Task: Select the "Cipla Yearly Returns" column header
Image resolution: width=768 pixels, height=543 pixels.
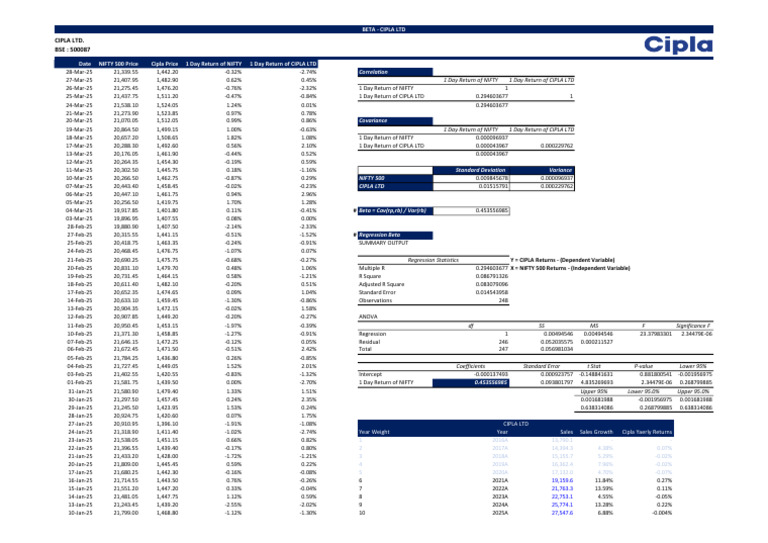Action: point(647,432)
